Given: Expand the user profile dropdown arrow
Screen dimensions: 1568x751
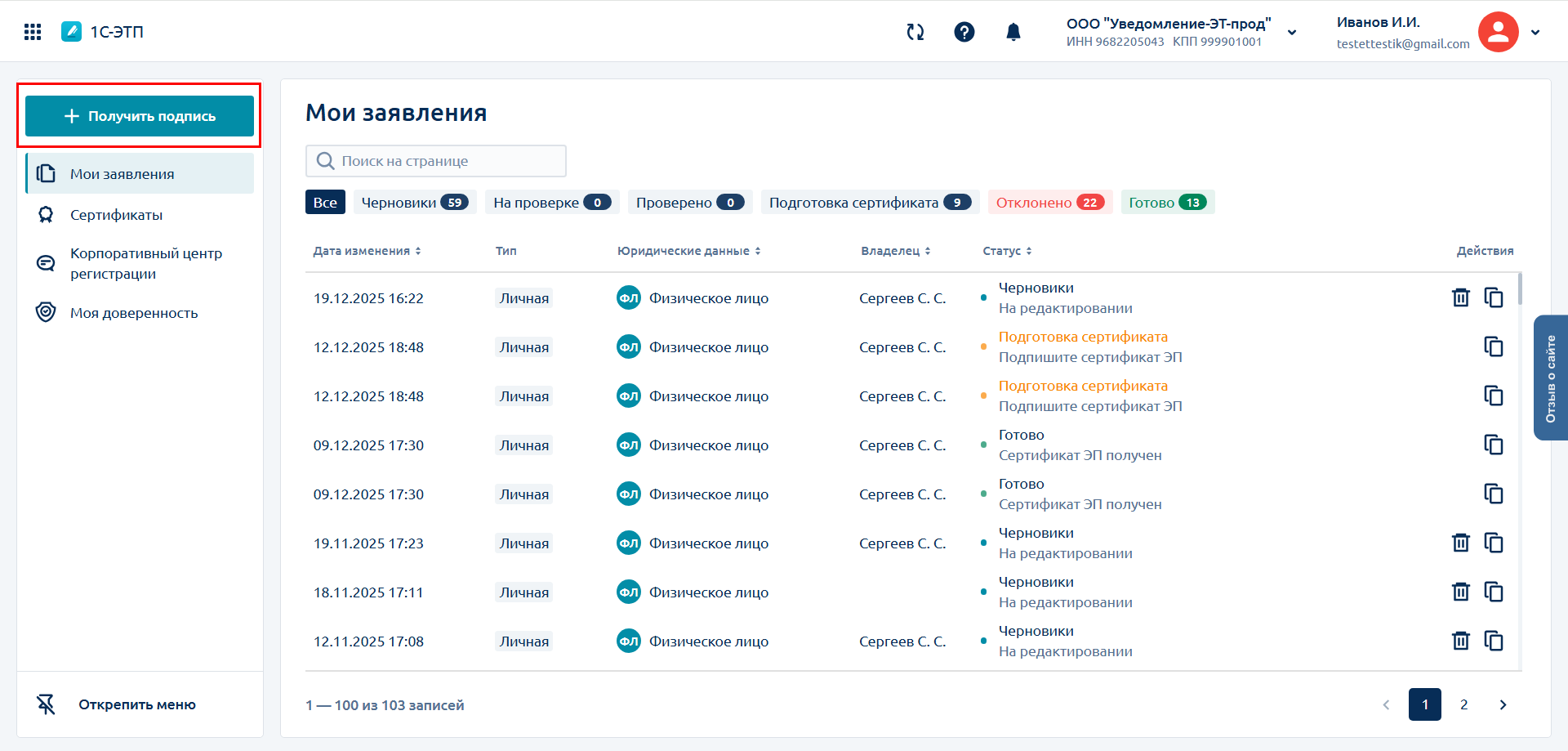Looking at the screenshot, I should point(1535,33).
